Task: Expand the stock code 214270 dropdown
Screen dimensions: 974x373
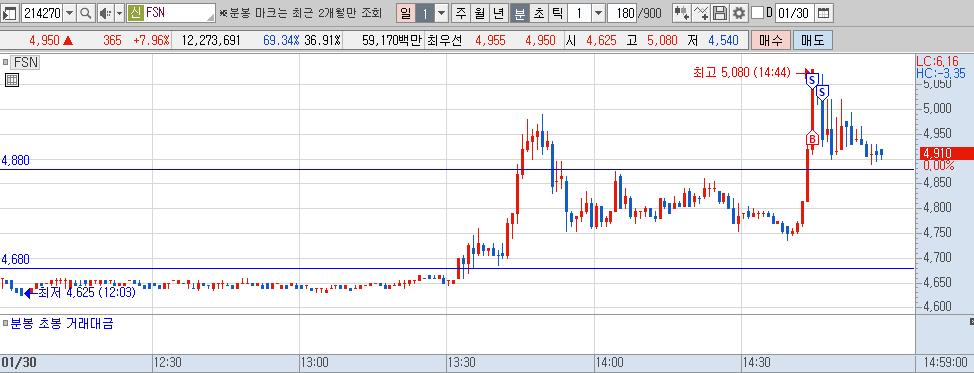Action: pos(69,12)
